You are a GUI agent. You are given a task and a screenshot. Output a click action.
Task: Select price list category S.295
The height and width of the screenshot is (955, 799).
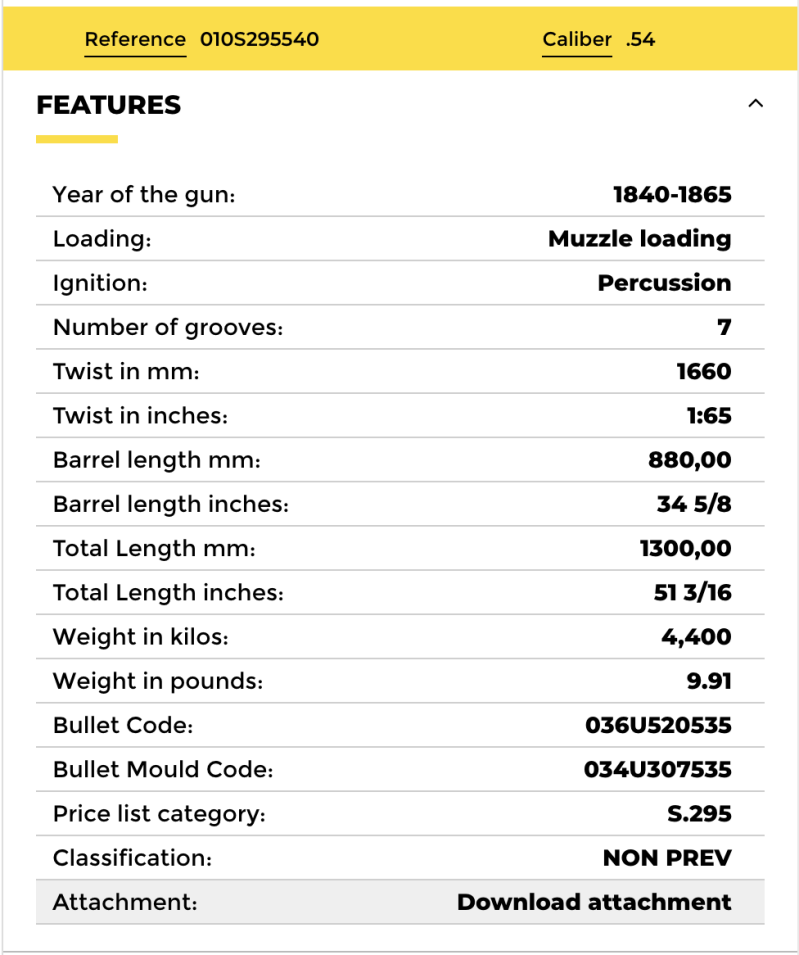point(699,814)
